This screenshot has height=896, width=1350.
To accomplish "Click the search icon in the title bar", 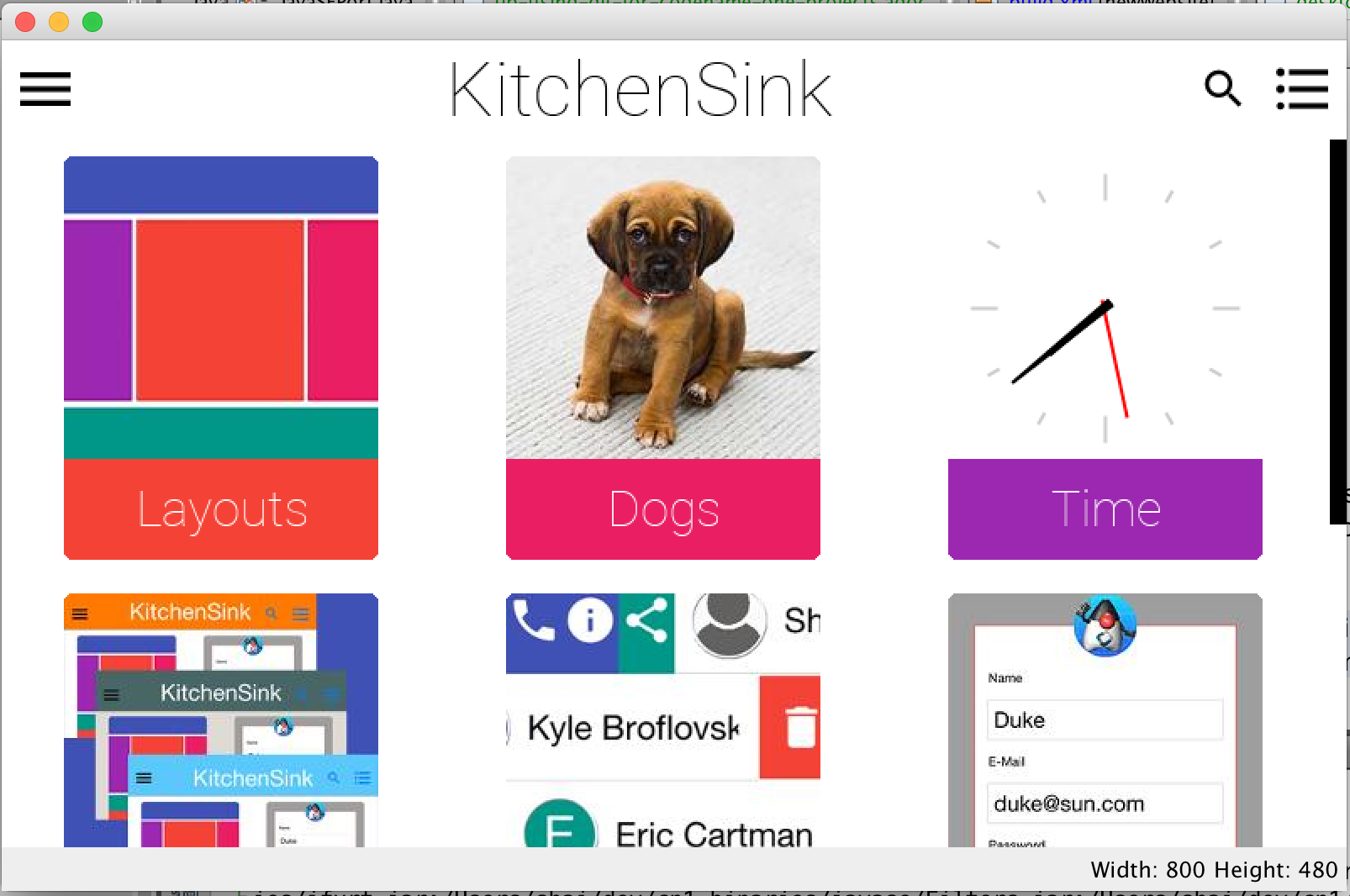I will click(x=1223, y=88).
